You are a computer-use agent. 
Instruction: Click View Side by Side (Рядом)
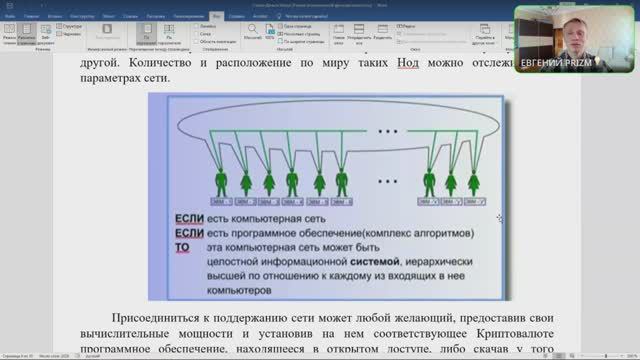406,26
